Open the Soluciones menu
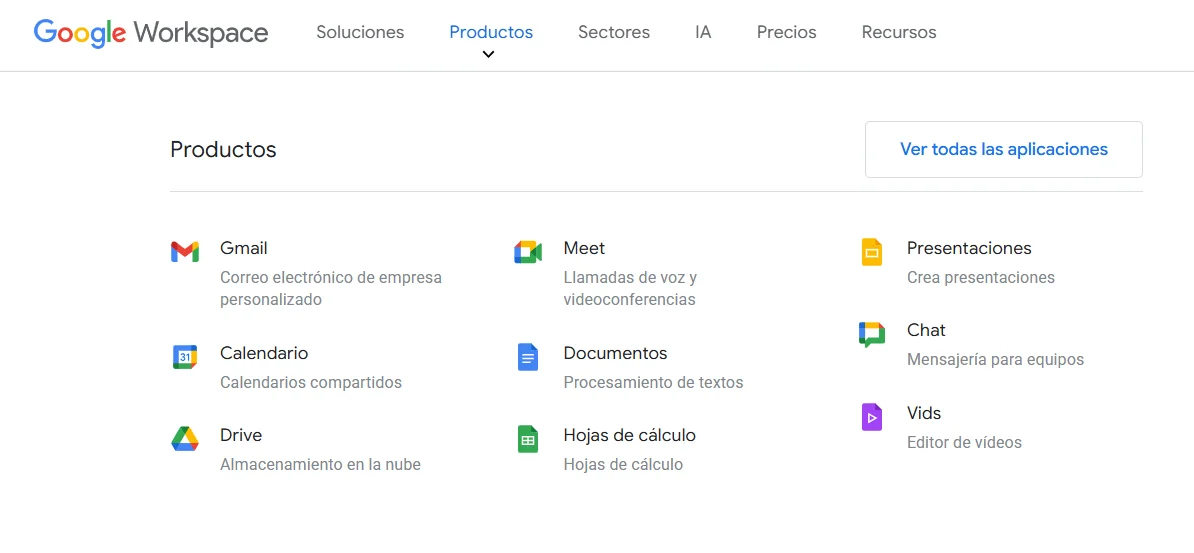Screen dimensions: 1194x553 (360, 32)
